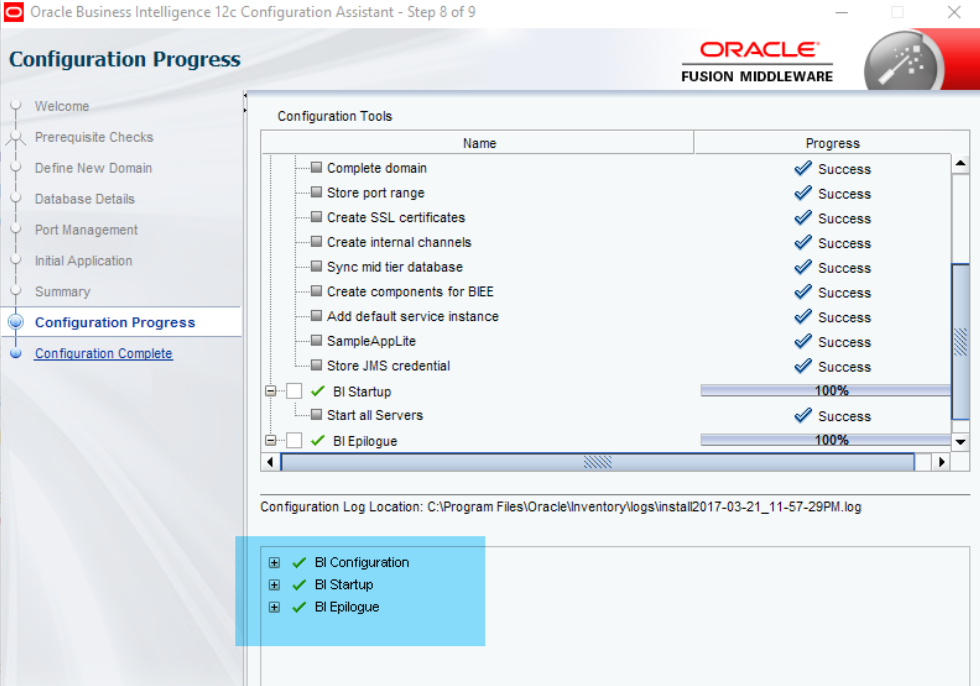The width and height of the screenshot is (980, 686).
Task: Click the horizontal scrollbar thumb
Action: (598, 462)
